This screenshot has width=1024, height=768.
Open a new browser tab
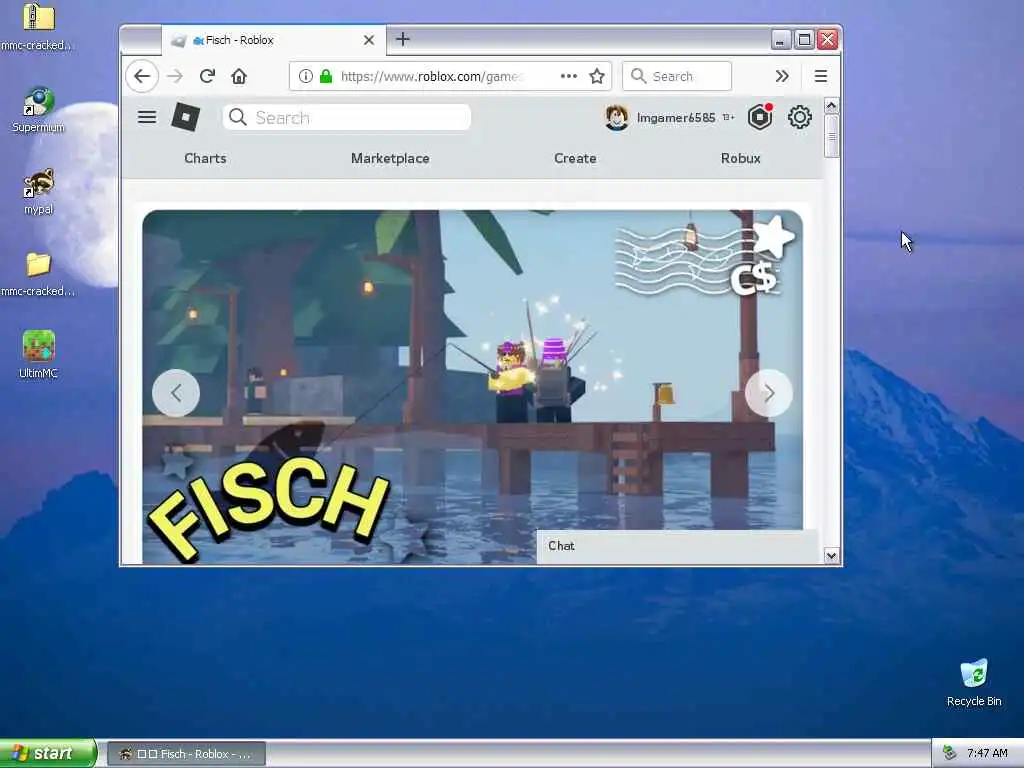click(403, 39)
